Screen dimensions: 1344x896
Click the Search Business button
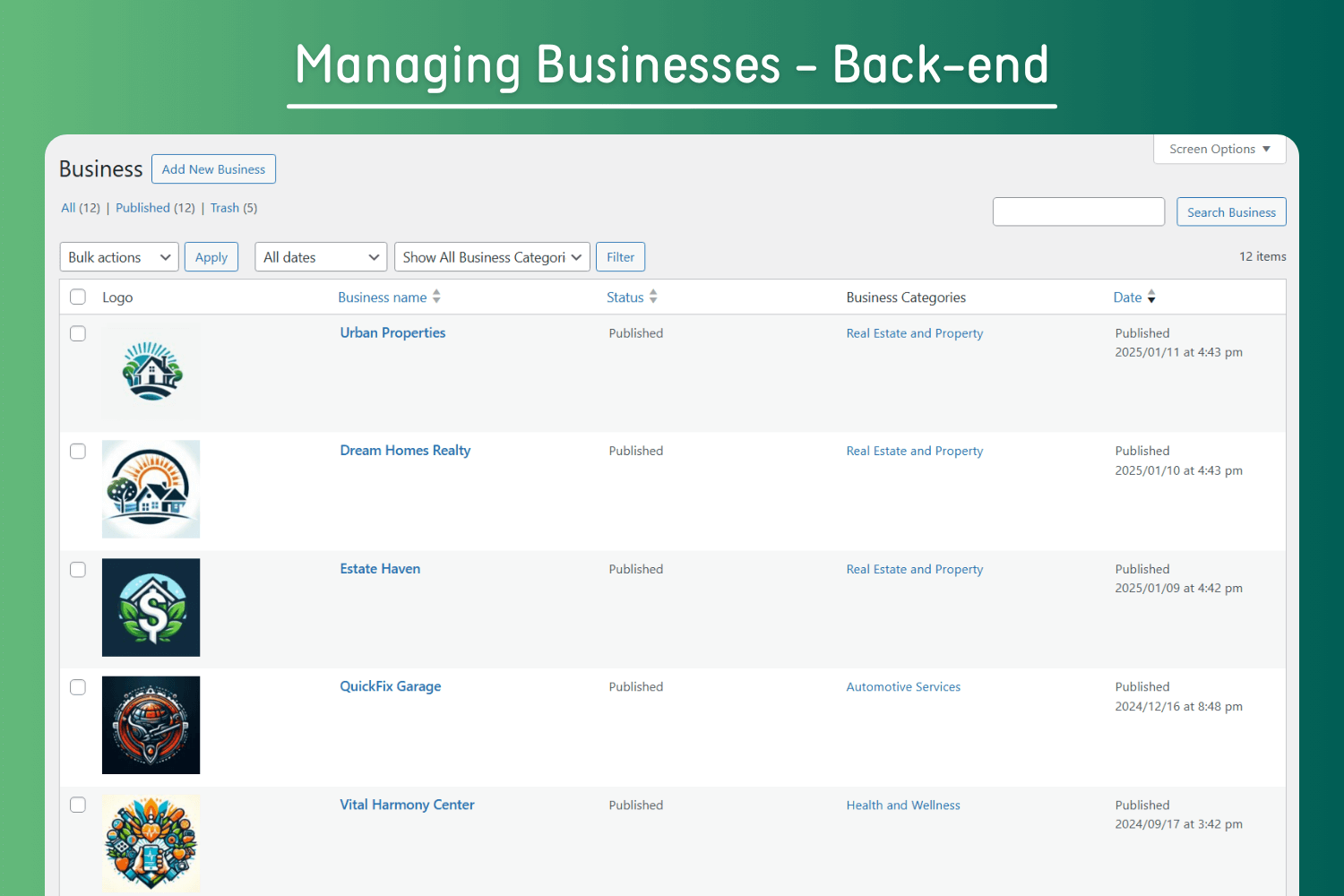click(1231, 212)
